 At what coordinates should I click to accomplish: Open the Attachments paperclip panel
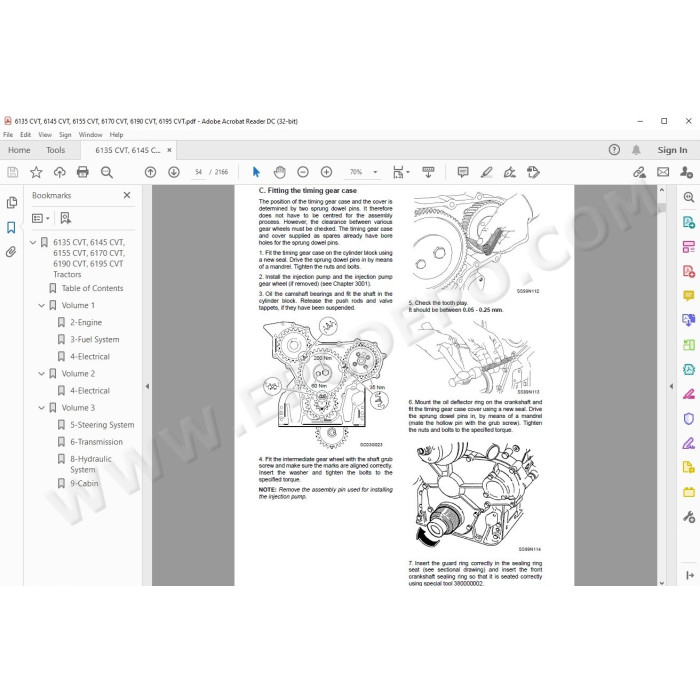pyautogui.click(x=11, y=252)
